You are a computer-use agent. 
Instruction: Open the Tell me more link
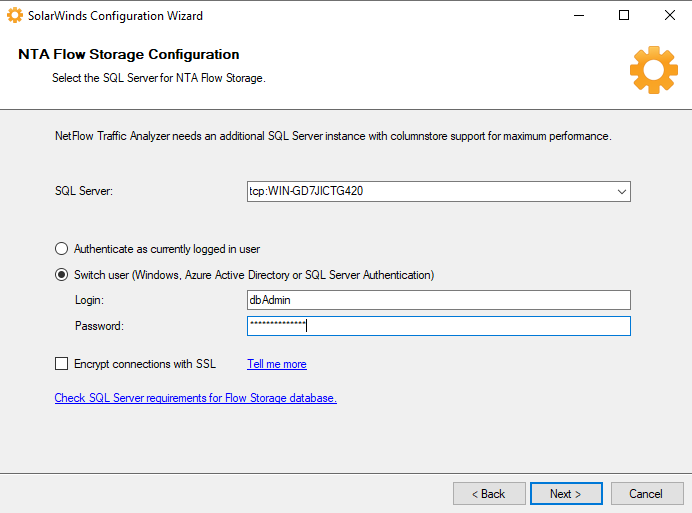point(277,364)
